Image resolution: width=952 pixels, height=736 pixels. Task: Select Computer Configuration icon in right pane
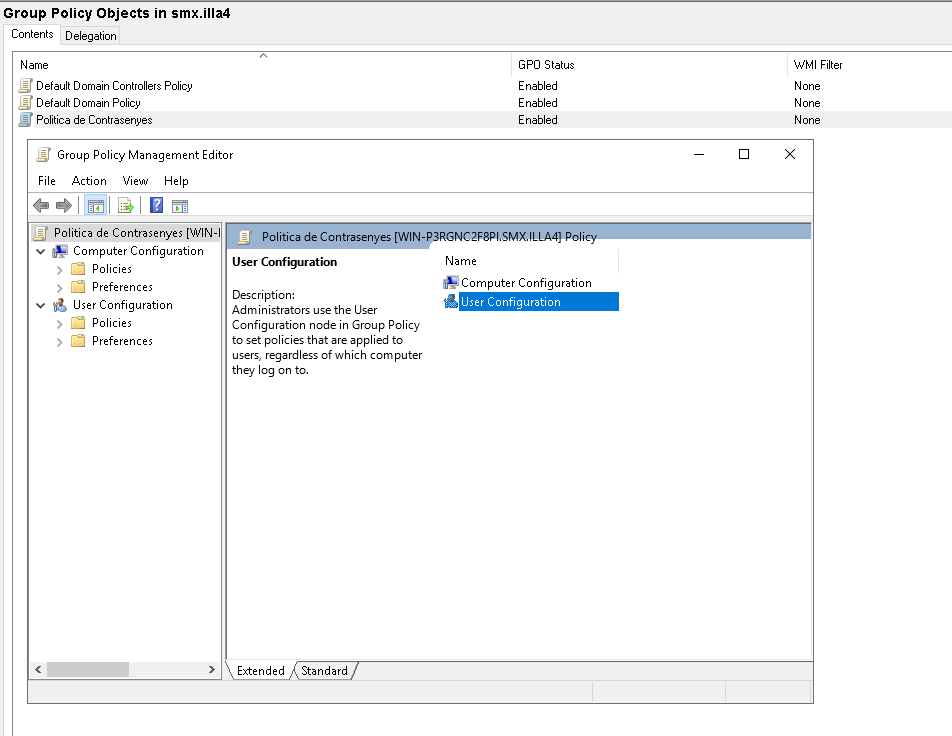click(x=451, y=283)
